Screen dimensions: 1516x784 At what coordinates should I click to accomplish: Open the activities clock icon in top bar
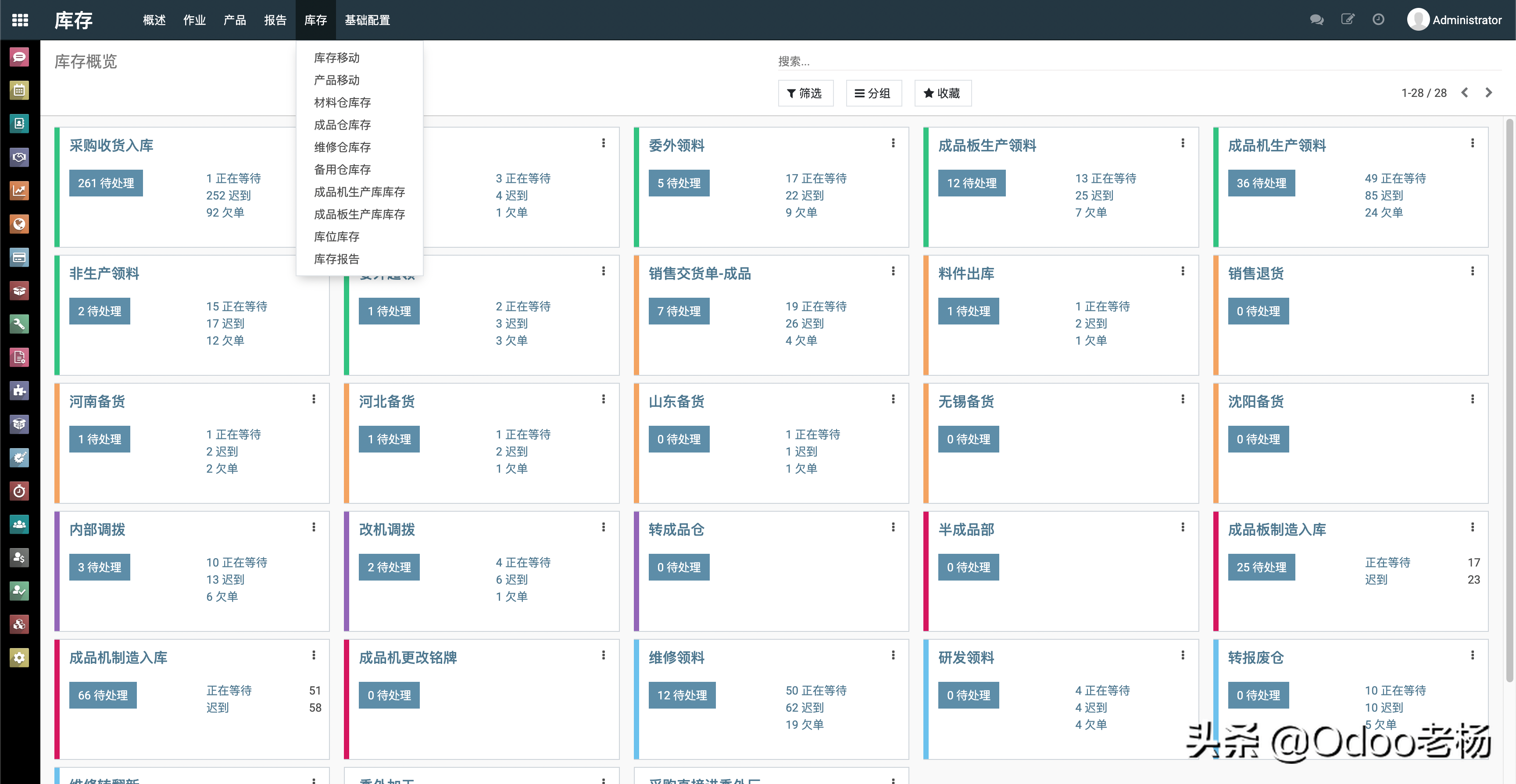1378,19
